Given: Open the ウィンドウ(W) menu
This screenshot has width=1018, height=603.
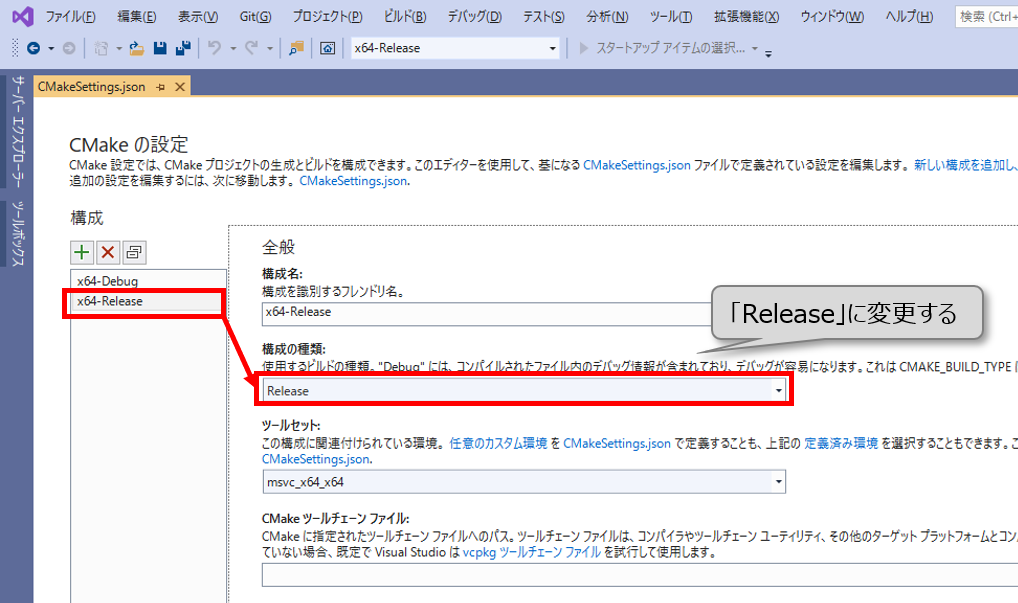Looking at the screenshot, I should (832, 16).
